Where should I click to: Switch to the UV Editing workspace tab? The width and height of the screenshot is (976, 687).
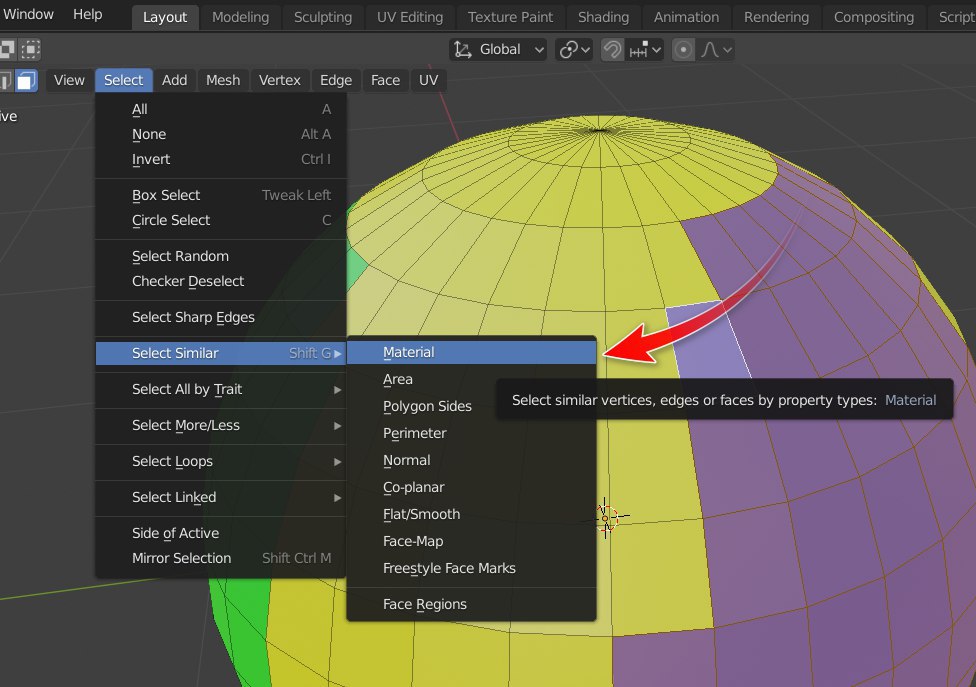tap(410, 17)
